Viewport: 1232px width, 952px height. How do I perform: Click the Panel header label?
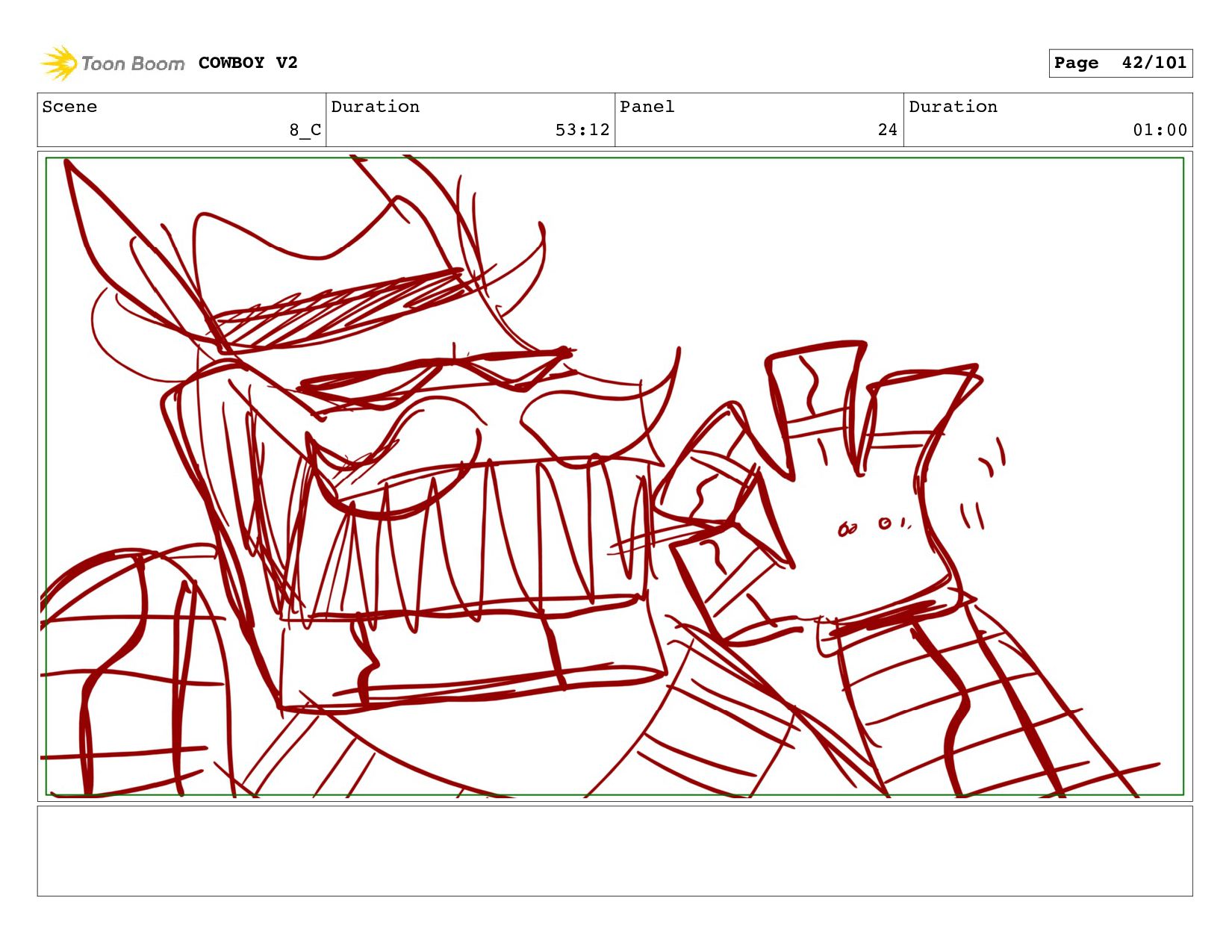pos(647,107)
